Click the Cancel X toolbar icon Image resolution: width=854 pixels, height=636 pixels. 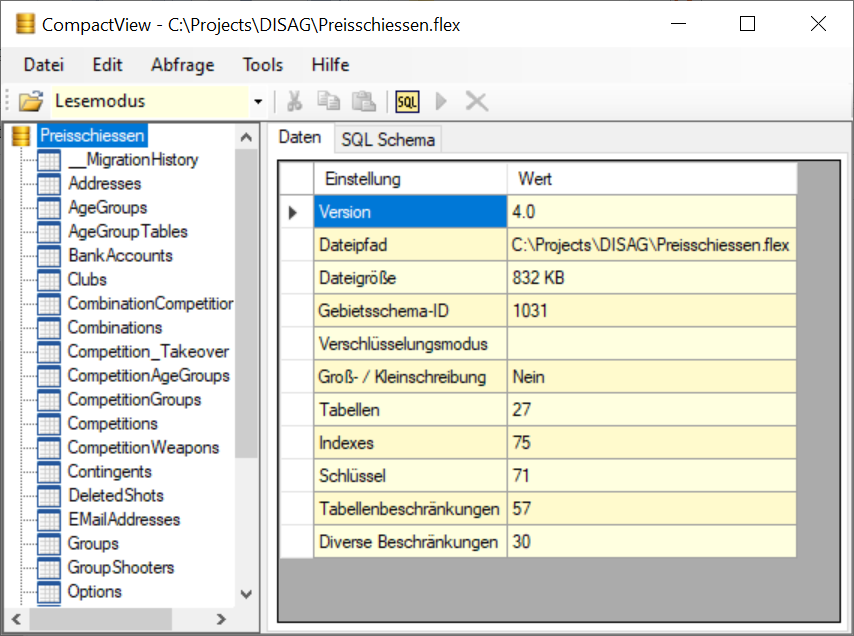(x=476, y=101)
